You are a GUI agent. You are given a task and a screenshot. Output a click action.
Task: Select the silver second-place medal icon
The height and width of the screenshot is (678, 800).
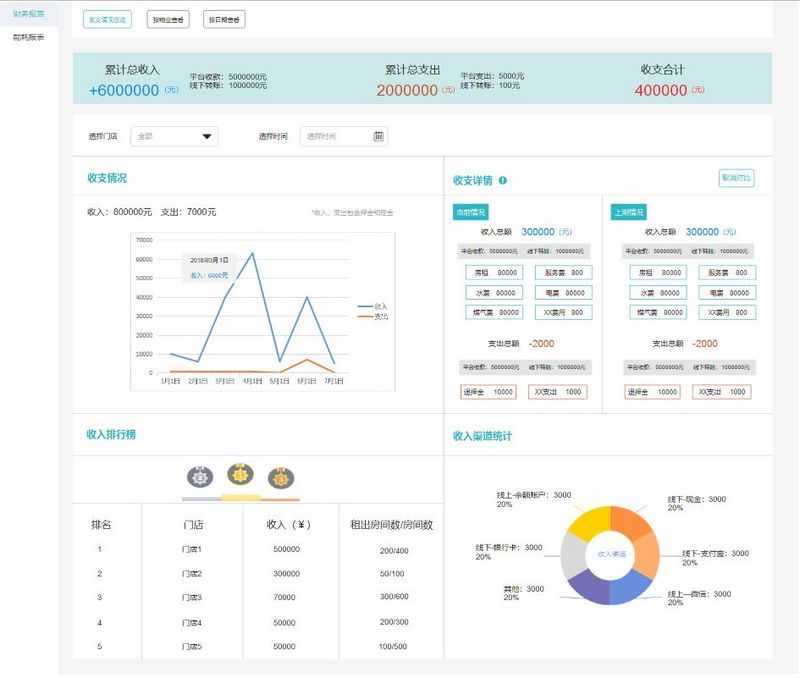click(199, 477)
